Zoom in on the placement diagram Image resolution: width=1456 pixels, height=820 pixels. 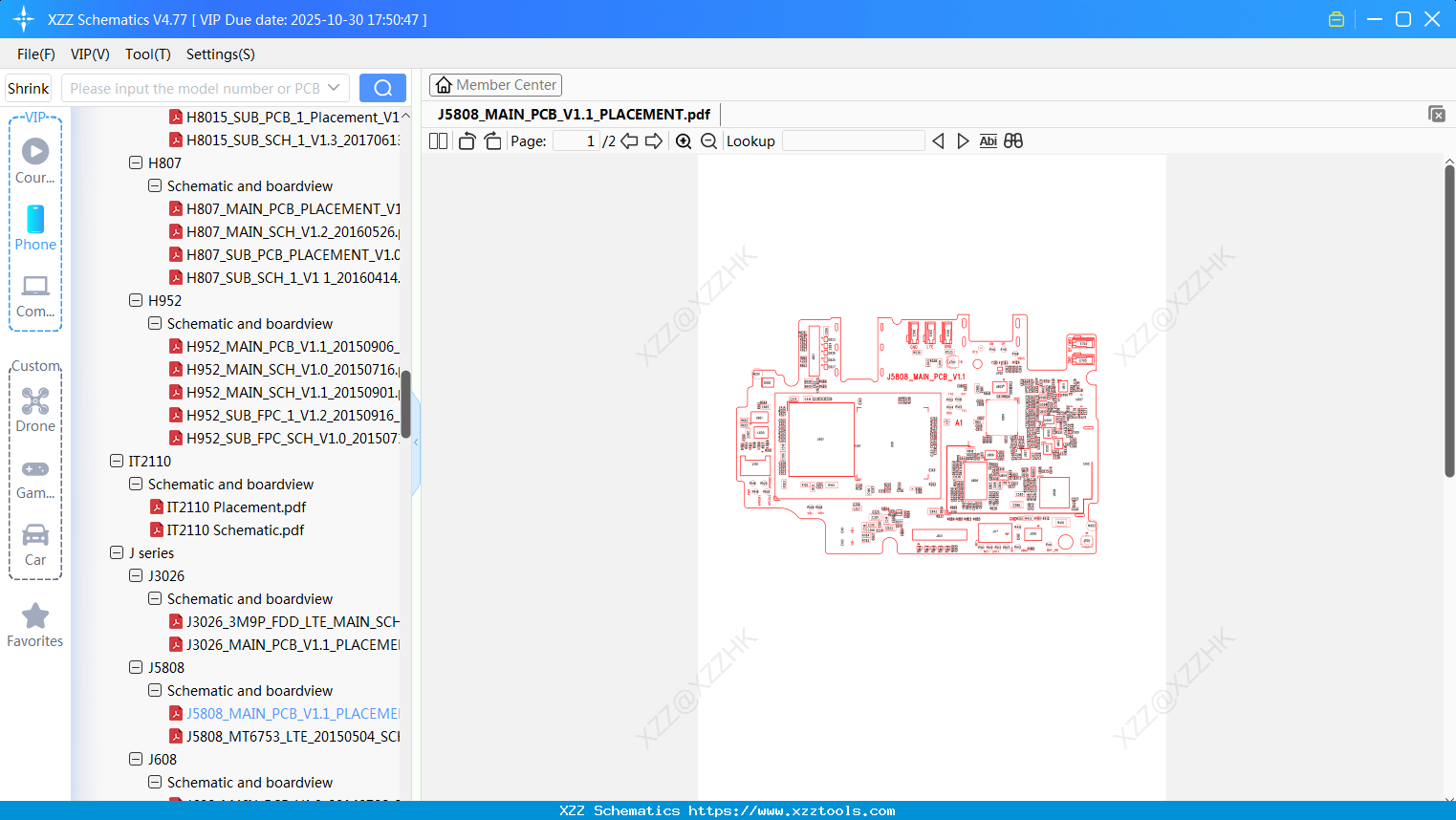point(684,140)
